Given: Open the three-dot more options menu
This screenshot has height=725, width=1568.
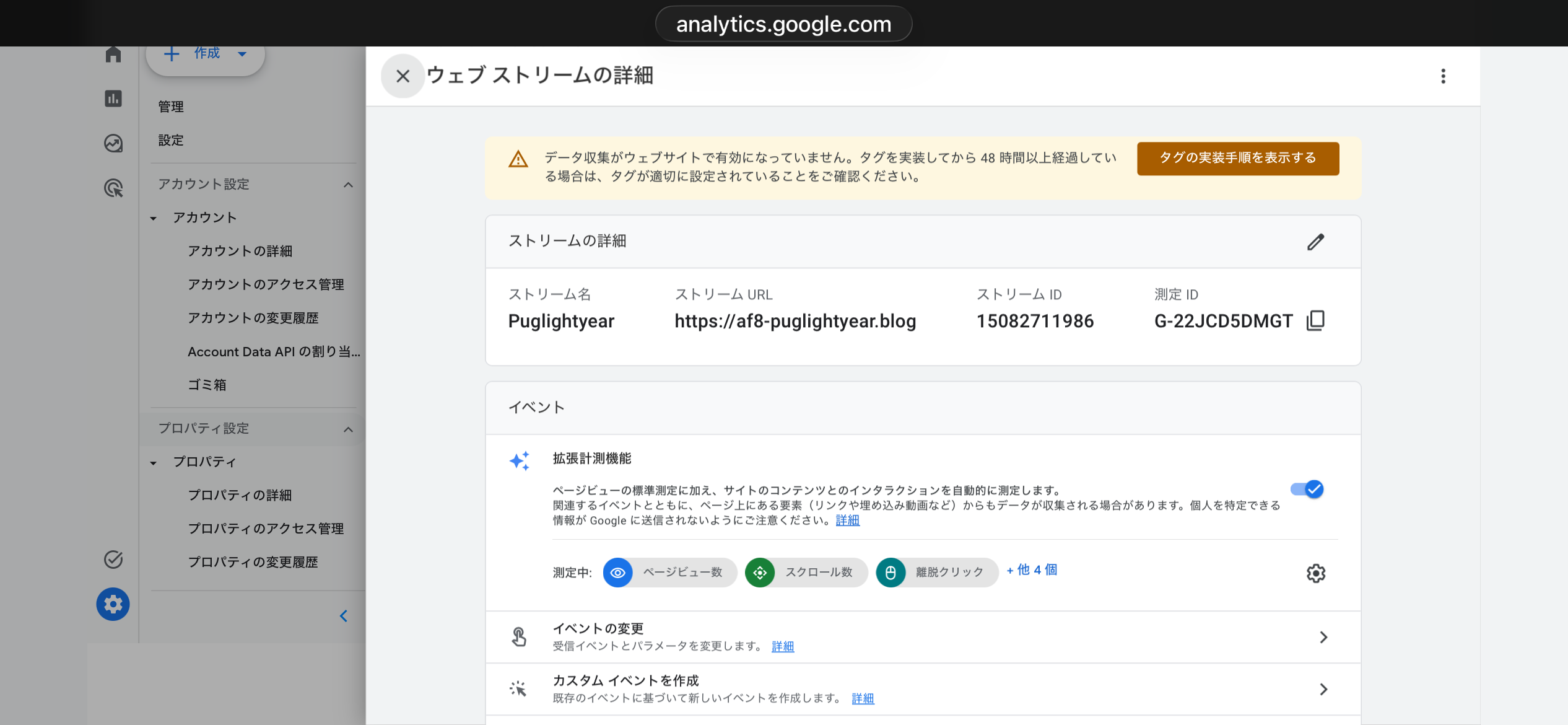Looking at the screenshot, I should [x=1443, y=76].
